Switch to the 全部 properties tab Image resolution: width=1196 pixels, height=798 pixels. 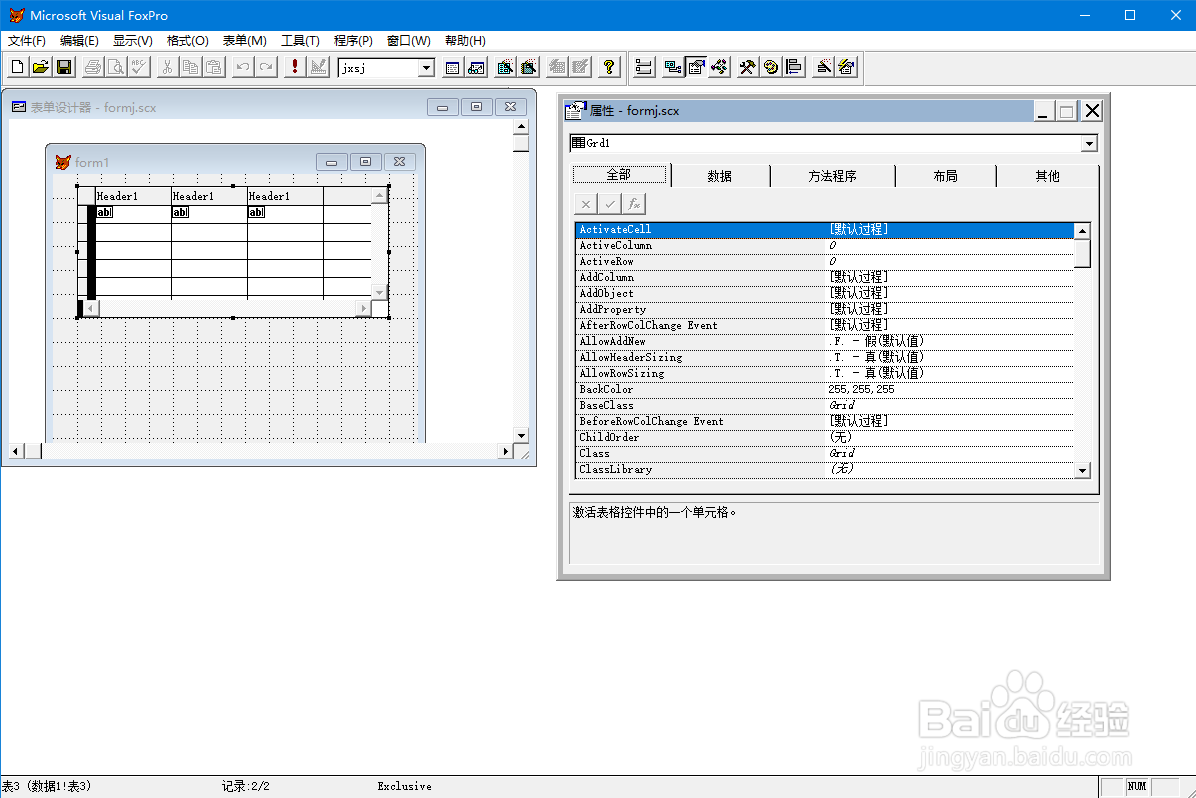click(x=619, y=175)
